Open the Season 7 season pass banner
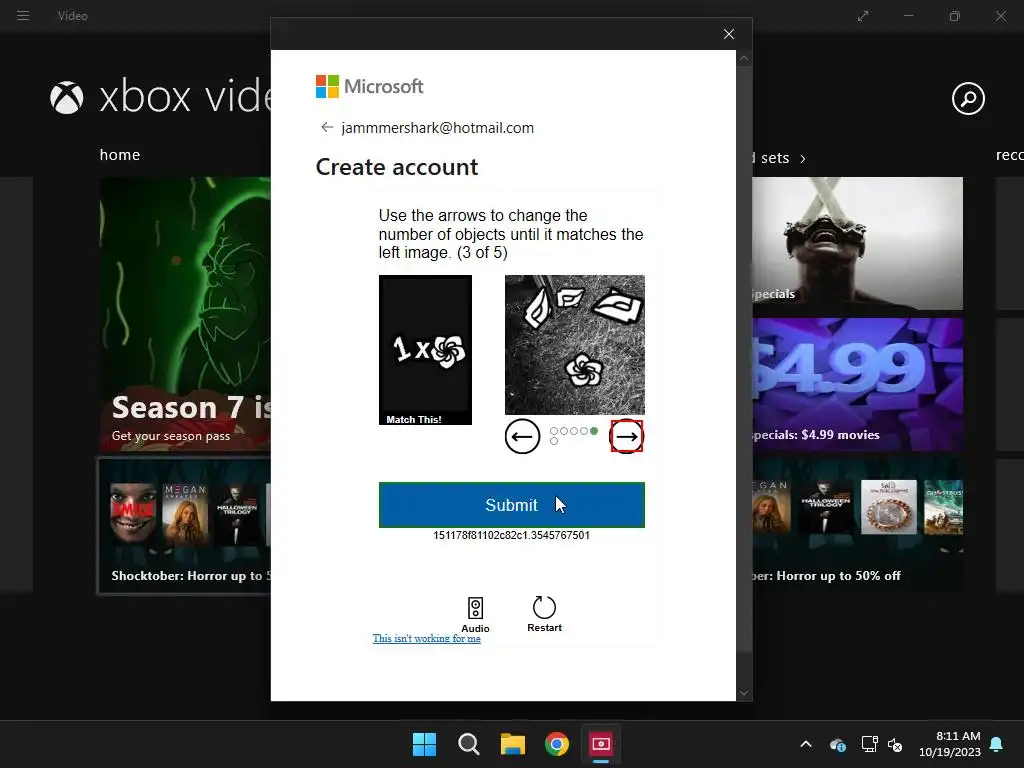Screen dimensions: 1024x768 click(185, 314)
